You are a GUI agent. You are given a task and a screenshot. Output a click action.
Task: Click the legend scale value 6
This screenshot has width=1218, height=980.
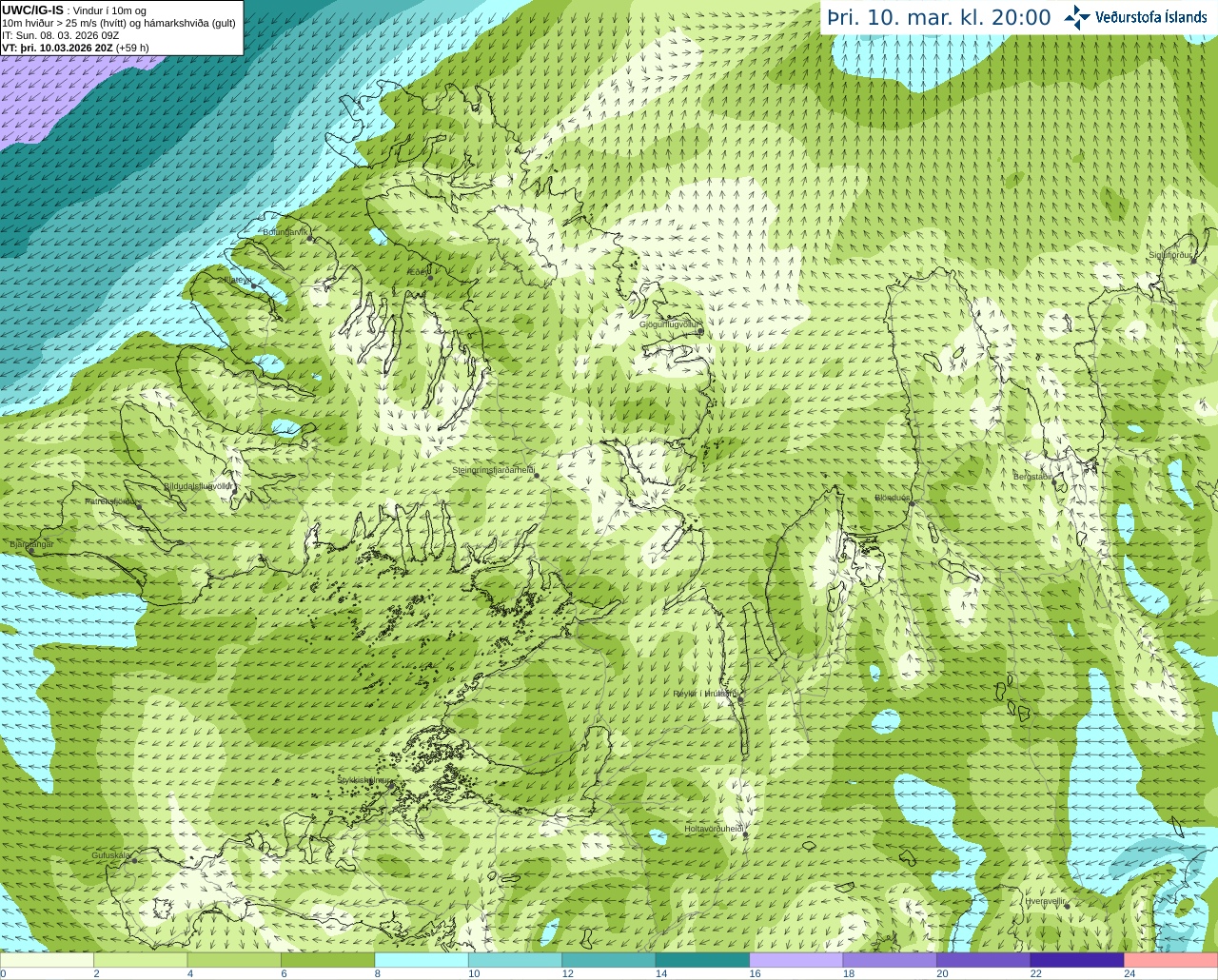(284, 973)
